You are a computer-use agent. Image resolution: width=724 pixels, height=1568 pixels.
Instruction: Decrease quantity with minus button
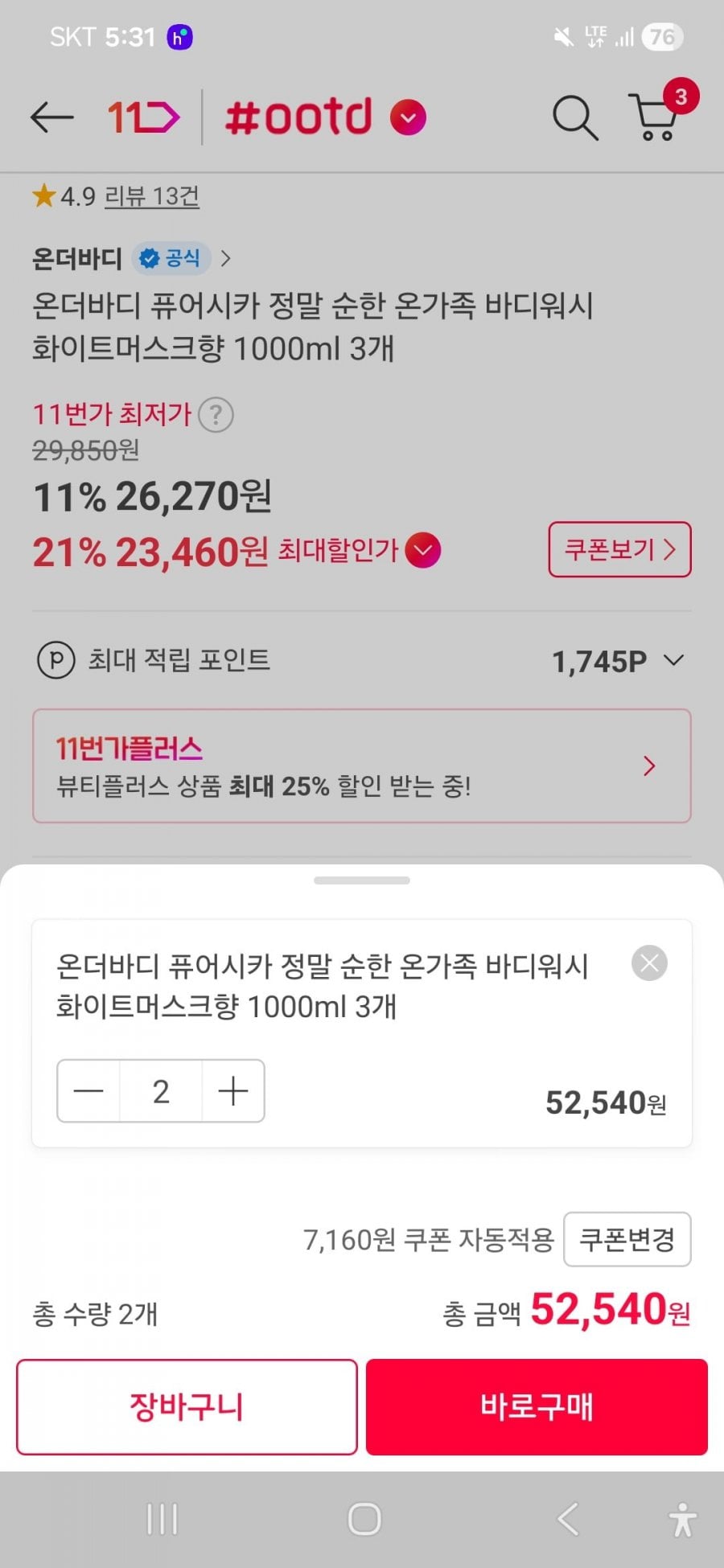tap(88, 1091)
